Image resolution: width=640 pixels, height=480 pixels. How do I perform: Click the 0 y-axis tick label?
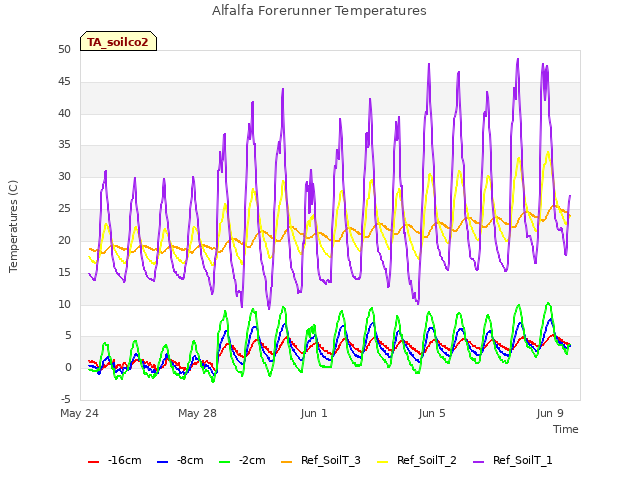point(68,368)
